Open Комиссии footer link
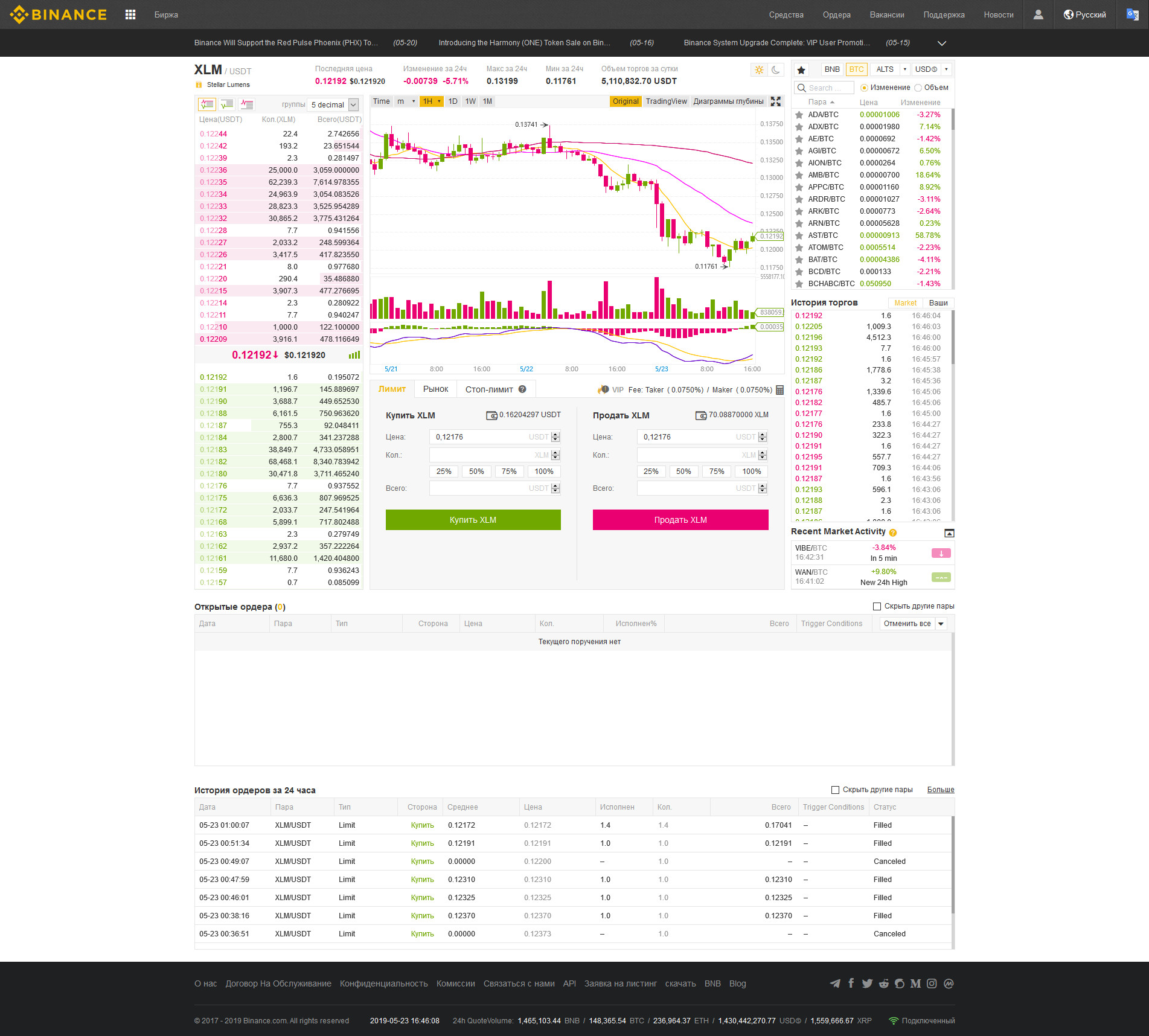Screen dimensions: 1149x1036 tap(456, 983)
